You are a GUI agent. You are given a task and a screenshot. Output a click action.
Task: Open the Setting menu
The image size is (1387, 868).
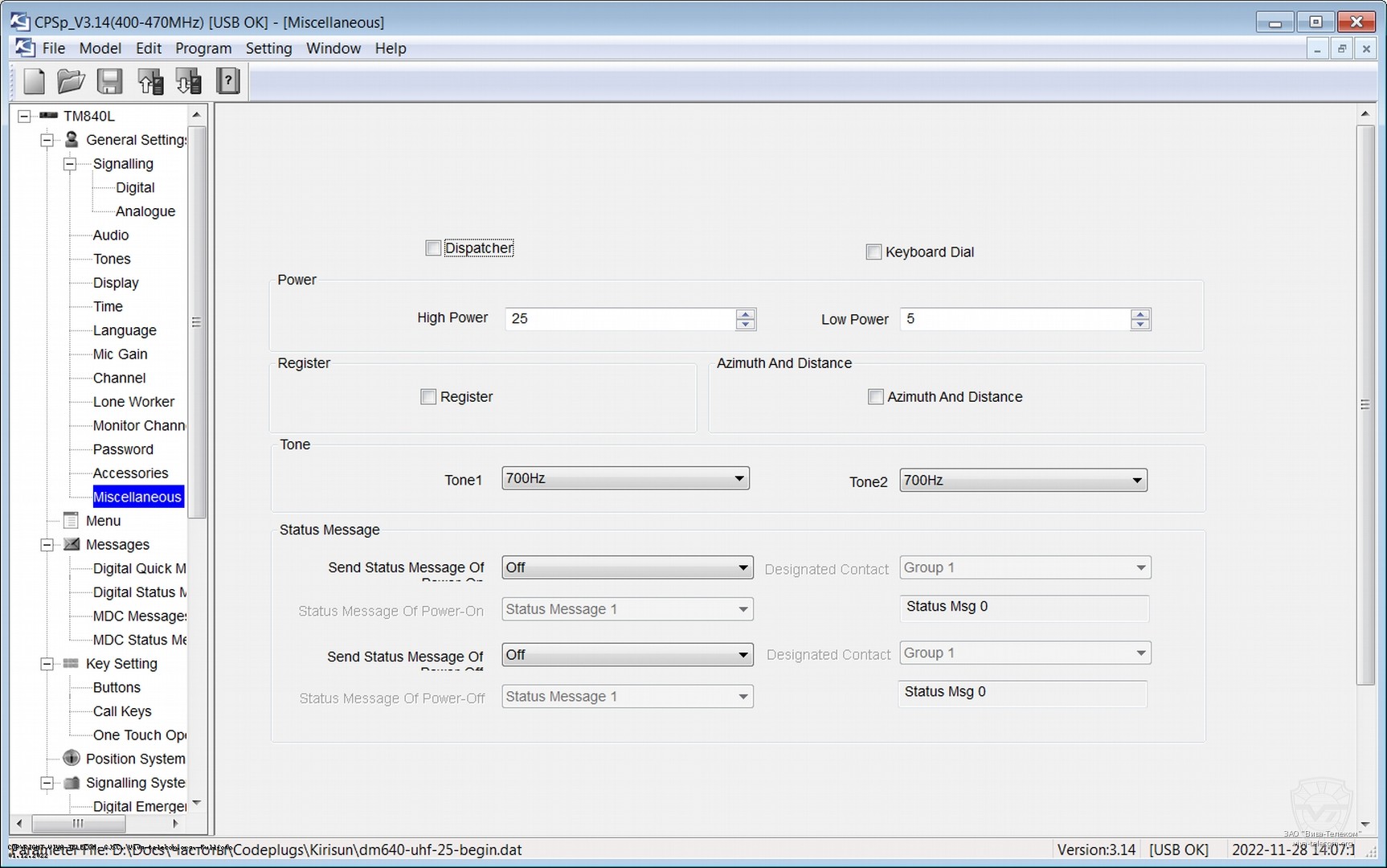[268, 48]
